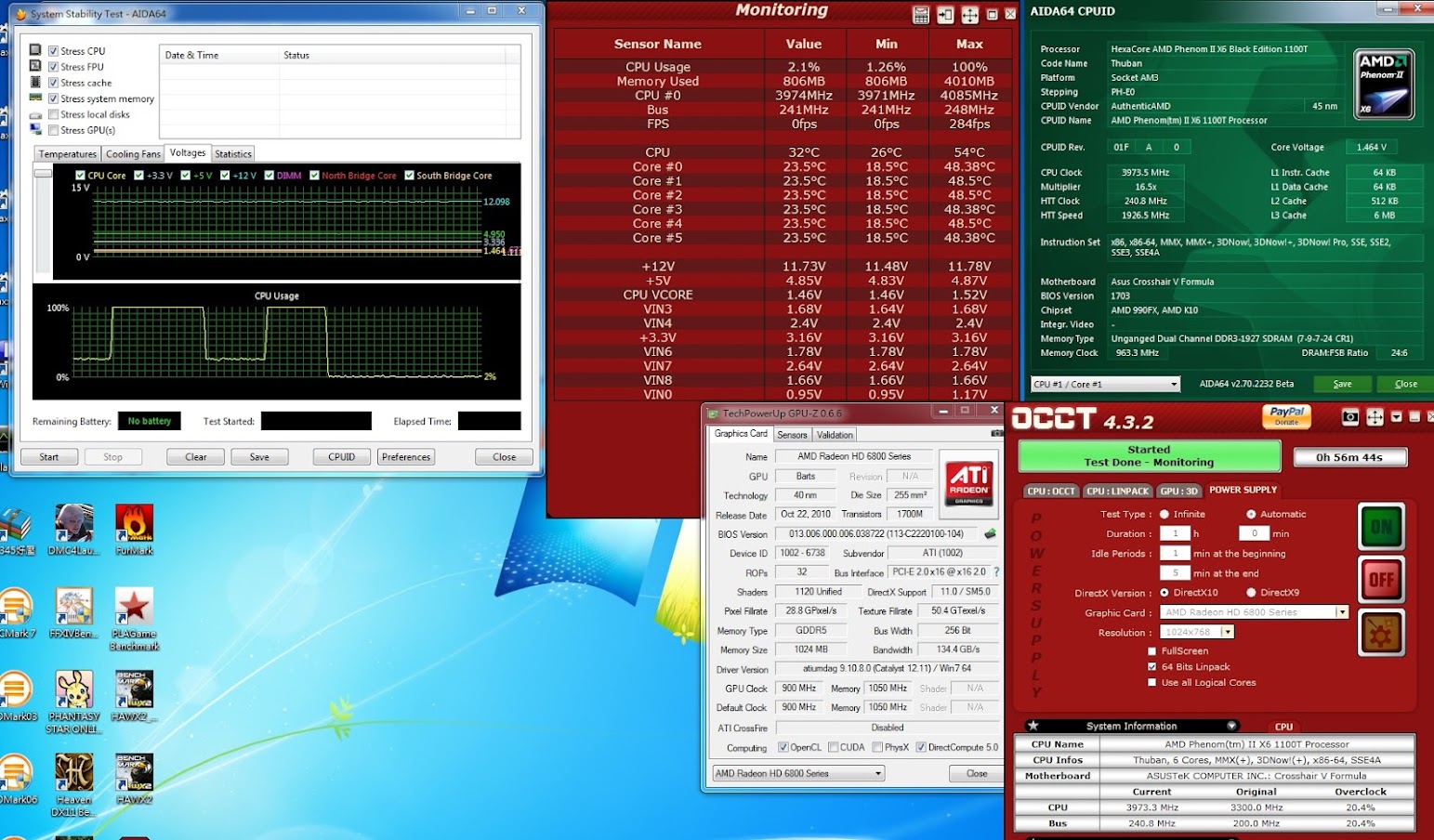Screen dimensions: 1434x840
Task: Open the FurMark desktop shortcut
Action: tap(134, 530)
